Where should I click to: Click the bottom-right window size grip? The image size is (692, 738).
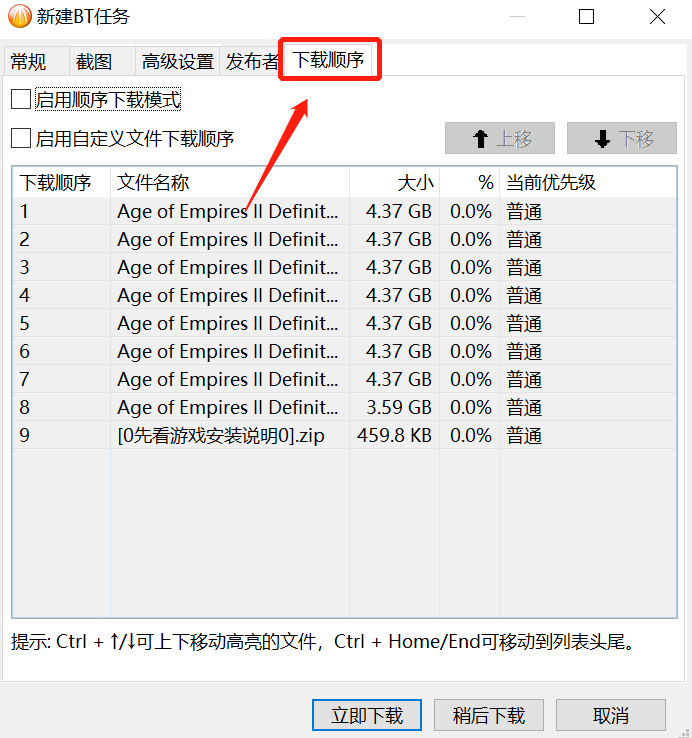click(x=685, y=731)
